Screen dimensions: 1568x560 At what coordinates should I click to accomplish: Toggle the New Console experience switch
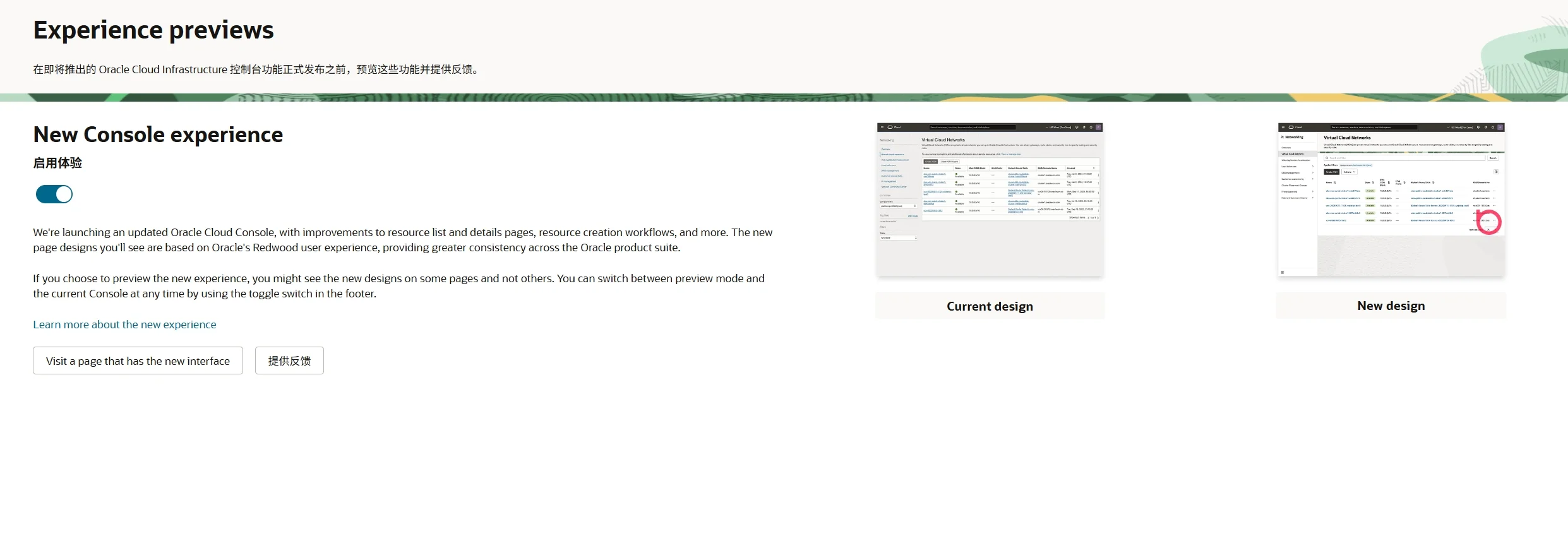click(54, 194)
